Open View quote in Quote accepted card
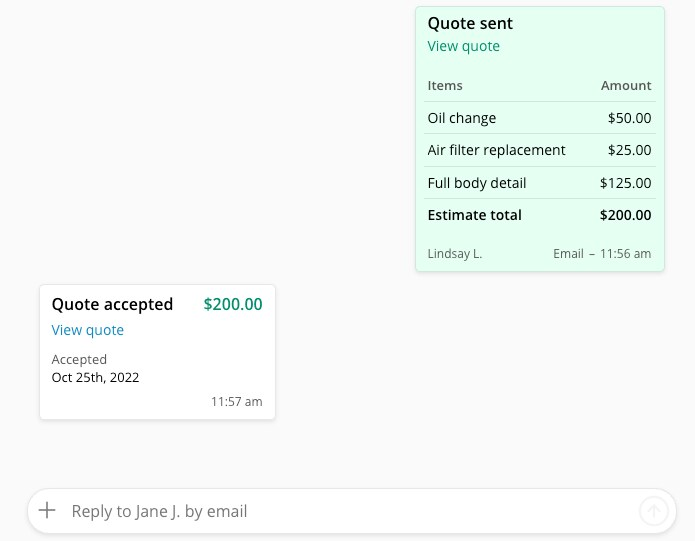Viewport: 695px width, 541px height. 88,330
